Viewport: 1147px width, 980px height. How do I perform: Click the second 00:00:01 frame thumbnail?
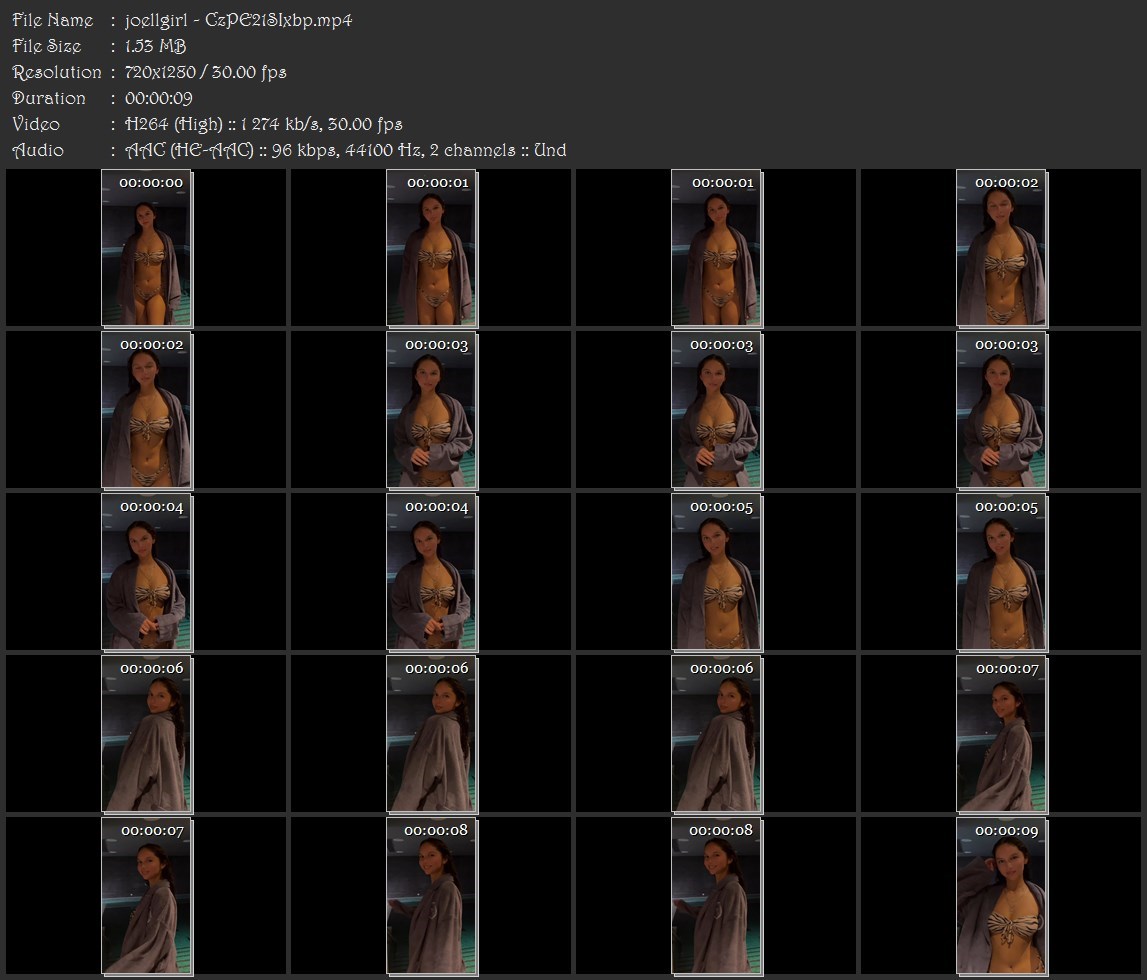[716, 248]
